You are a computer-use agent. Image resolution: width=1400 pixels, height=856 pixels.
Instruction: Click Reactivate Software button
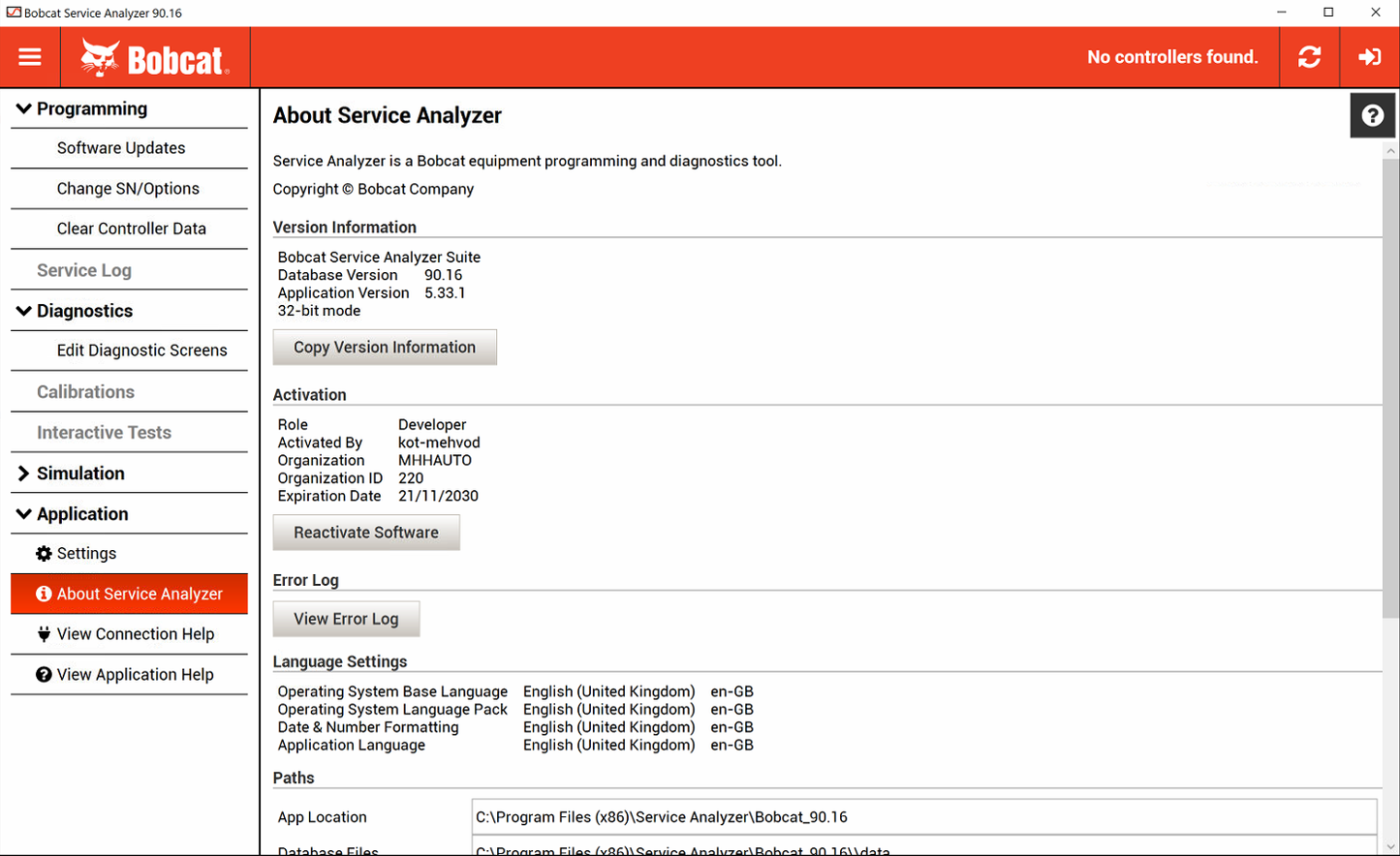tap(366, 533)
